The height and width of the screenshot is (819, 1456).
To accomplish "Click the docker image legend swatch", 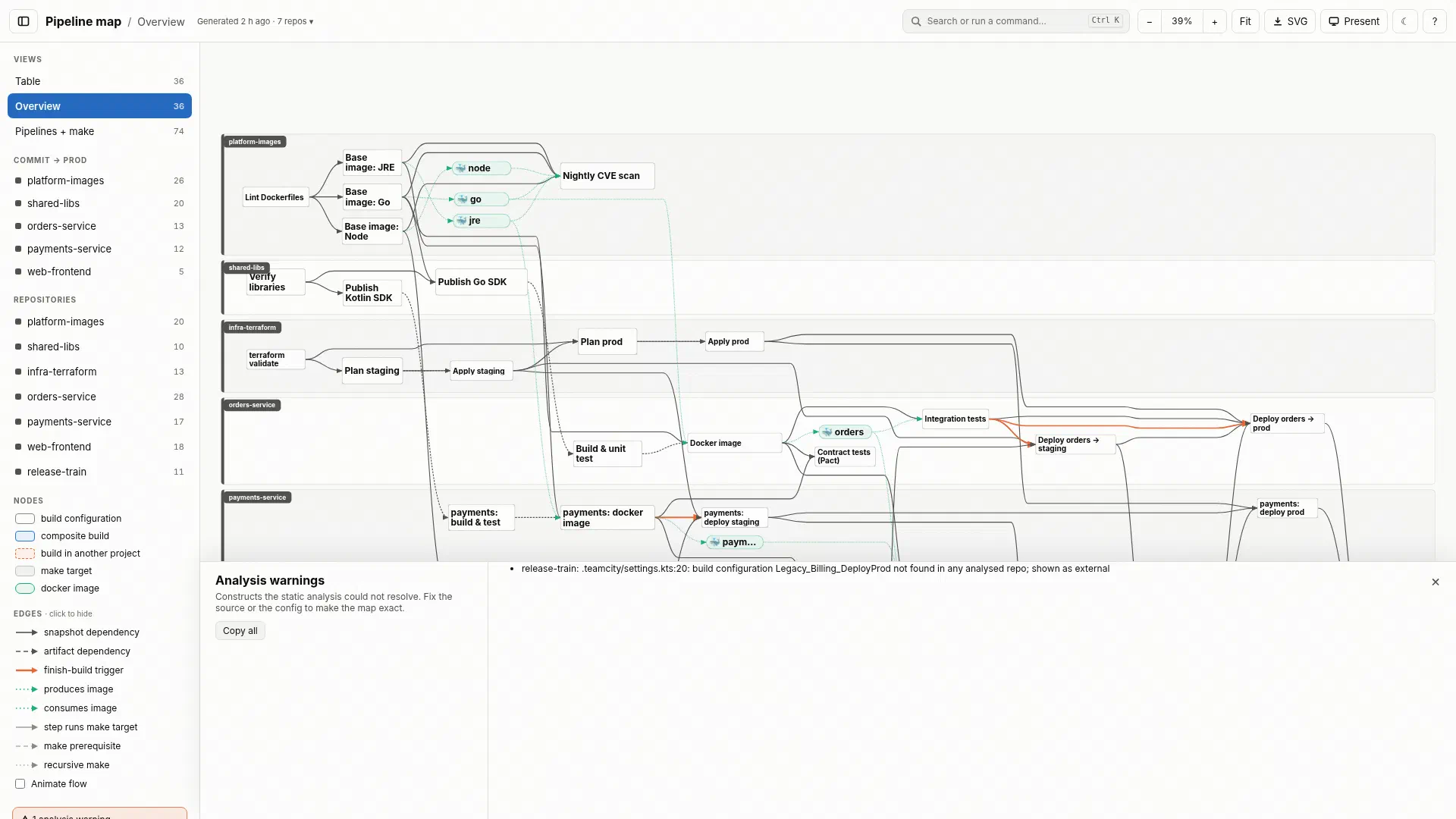I will (25, 588).
